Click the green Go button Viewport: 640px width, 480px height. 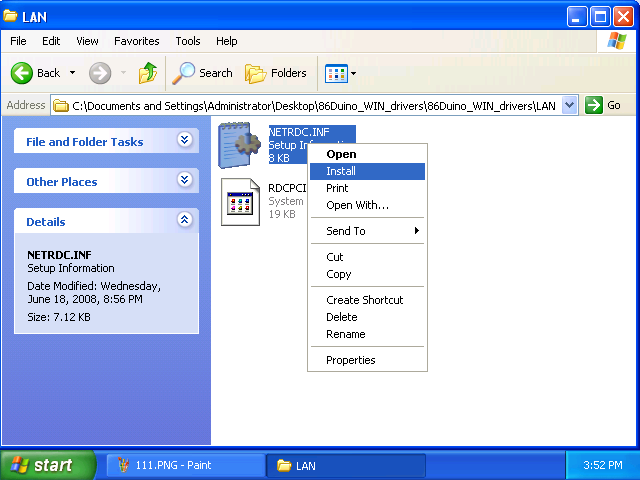(x=603, y=105)
